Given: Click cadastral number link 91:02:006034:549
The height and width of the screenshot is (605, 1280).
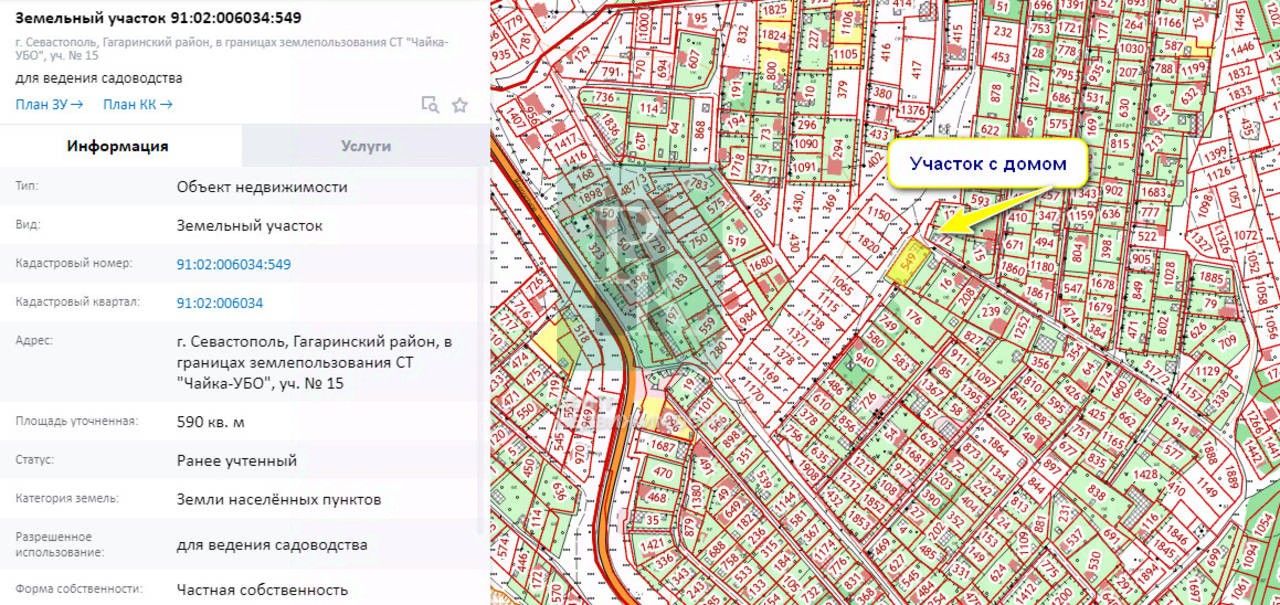Looking at the screenshot, I should (x=233, y=264).
